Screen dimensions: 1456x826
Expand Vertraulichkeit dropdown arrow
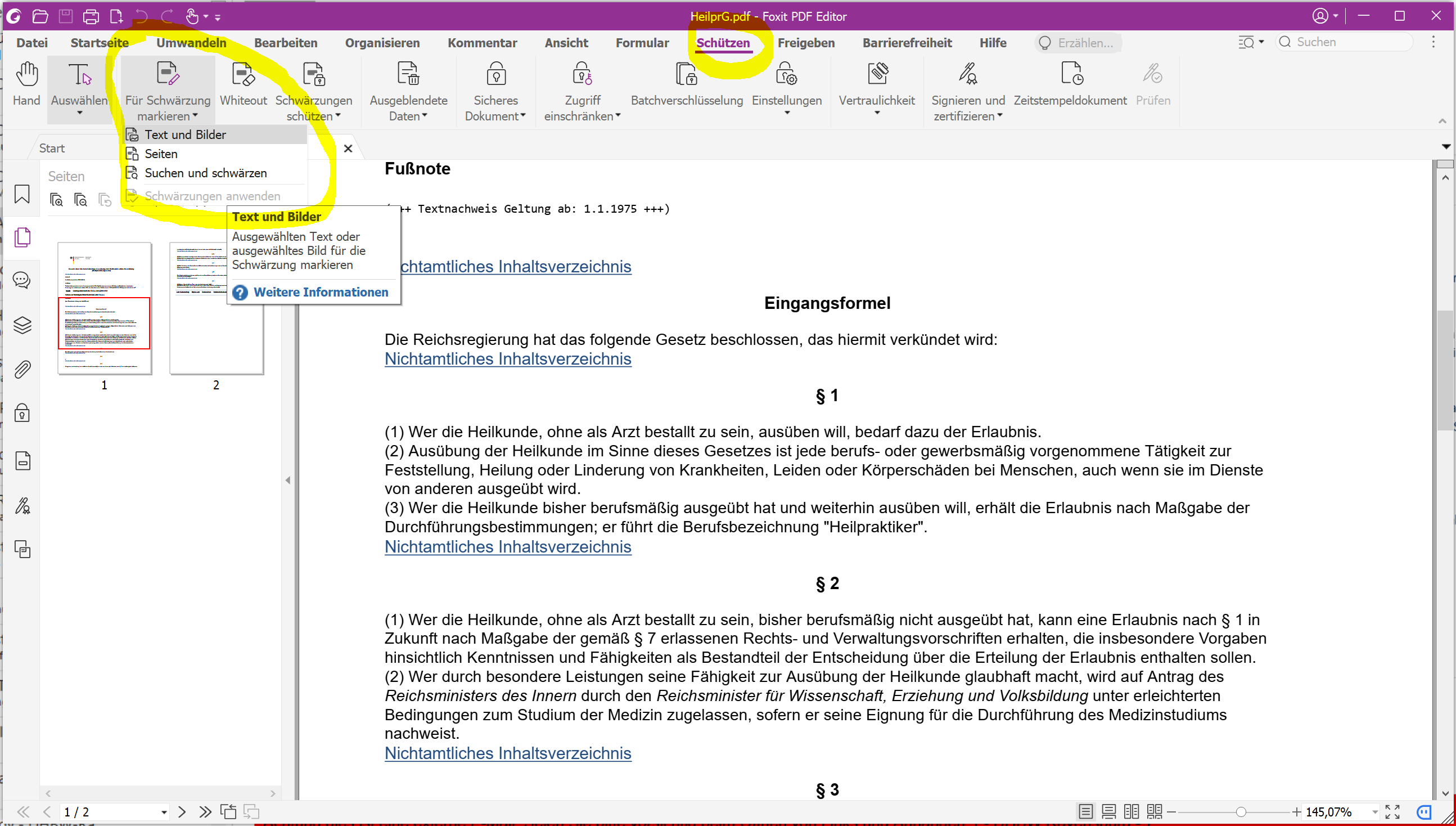coord(877,113)
